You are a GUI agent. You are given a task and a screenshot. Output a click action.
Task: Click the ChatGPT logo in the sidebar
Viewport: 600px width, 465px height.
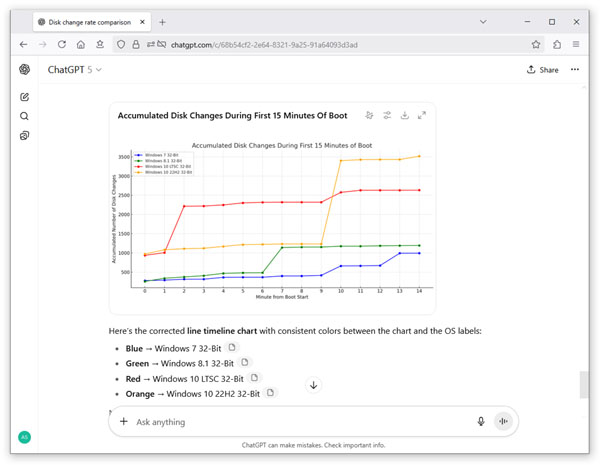24,69
